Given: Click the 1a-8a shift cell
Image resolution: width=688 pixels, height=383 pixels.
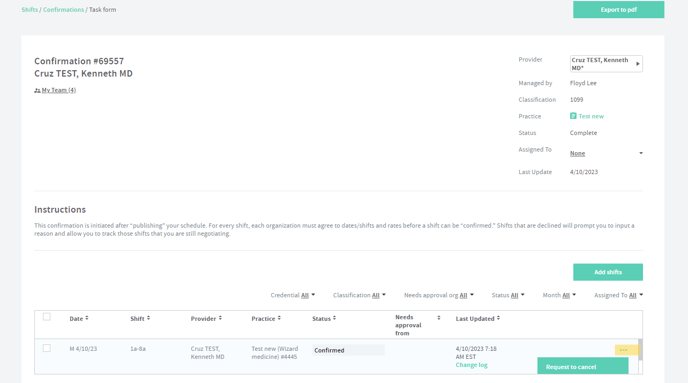Looking at the screenshot, I should coord(138,349).
